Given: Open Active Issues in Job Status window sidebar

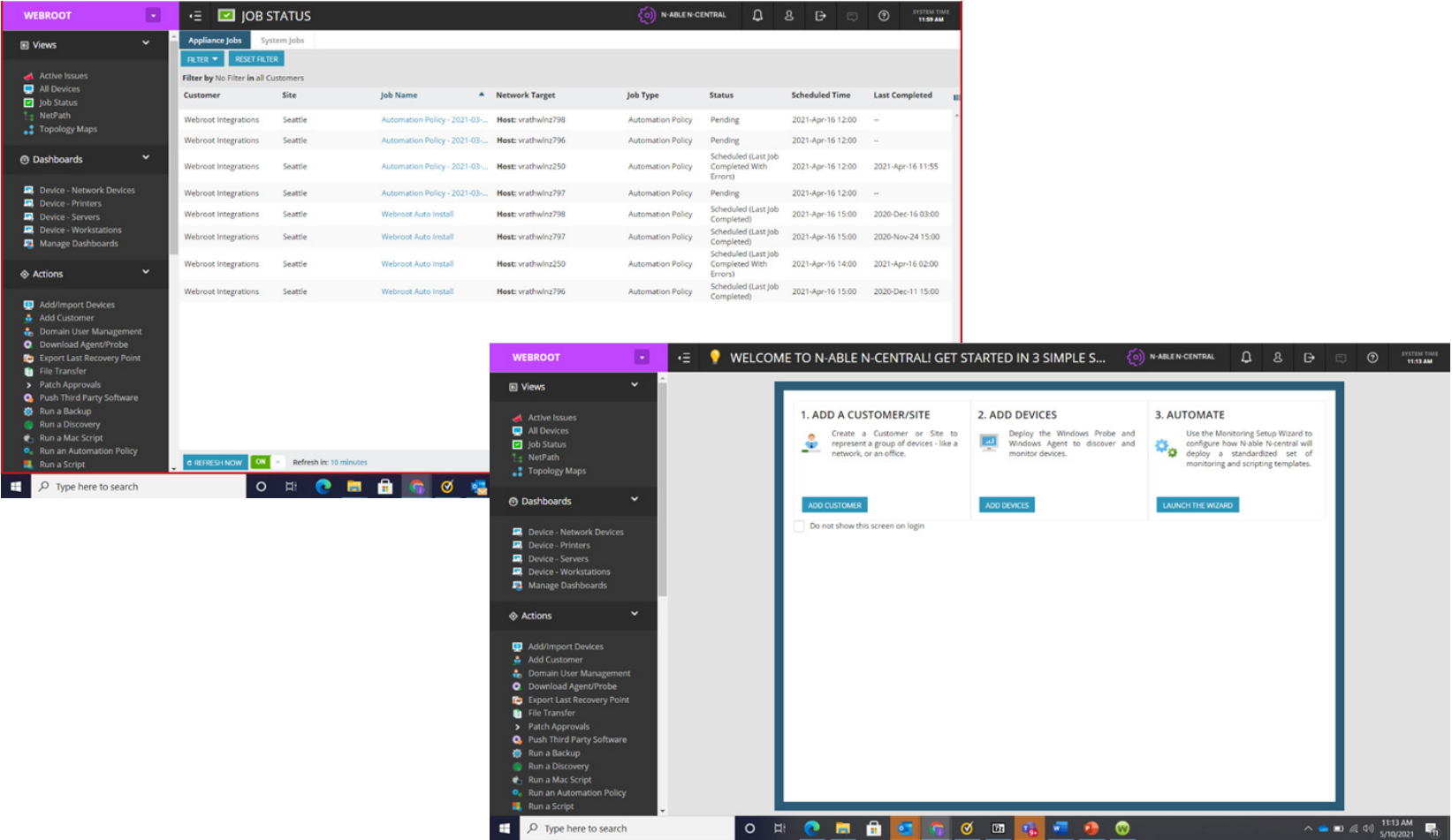Looking at the screenshot, I should pos(63,76).
